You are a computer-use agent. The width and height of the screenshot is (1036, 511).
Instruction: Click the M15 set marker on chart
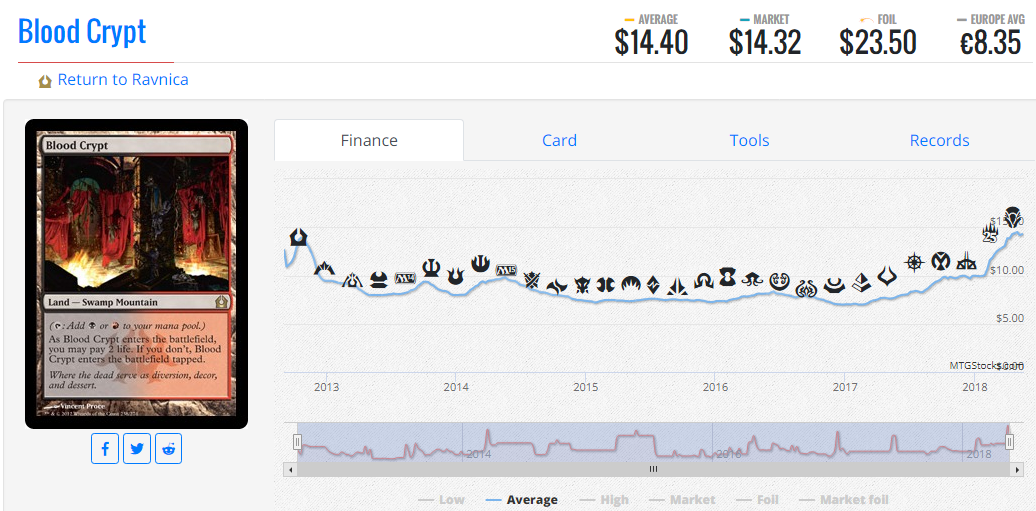(x=505, y=270)
